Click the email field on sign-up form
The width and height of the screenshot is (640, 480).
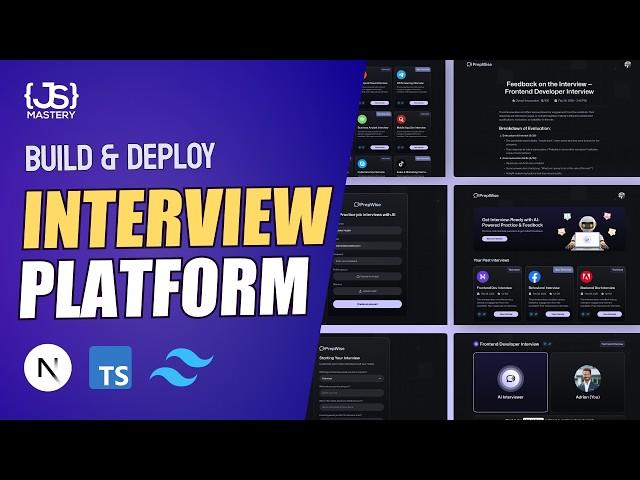(367, 246)
